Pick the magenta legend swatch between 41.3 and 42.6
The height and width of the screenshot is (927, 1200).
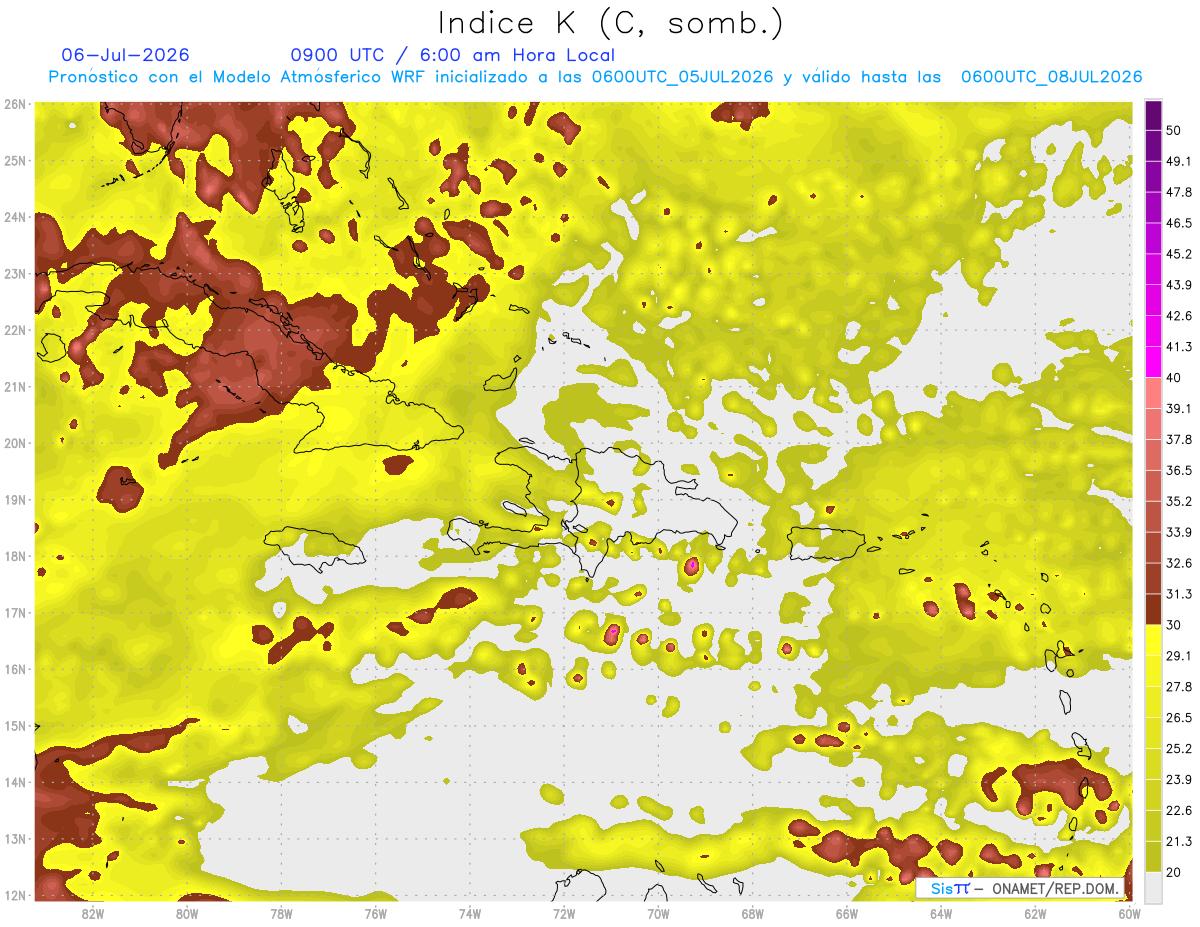1153,331
